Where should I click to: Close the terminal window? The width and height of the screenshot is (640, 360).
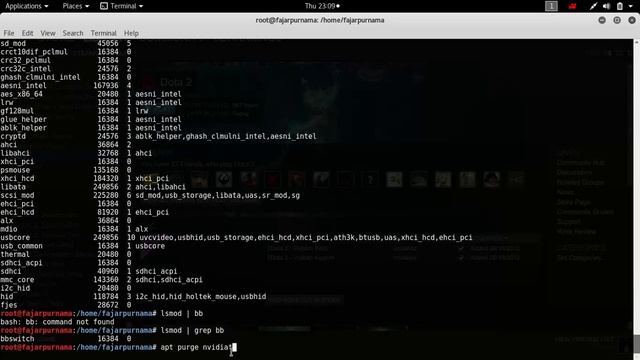coord(632,20)
